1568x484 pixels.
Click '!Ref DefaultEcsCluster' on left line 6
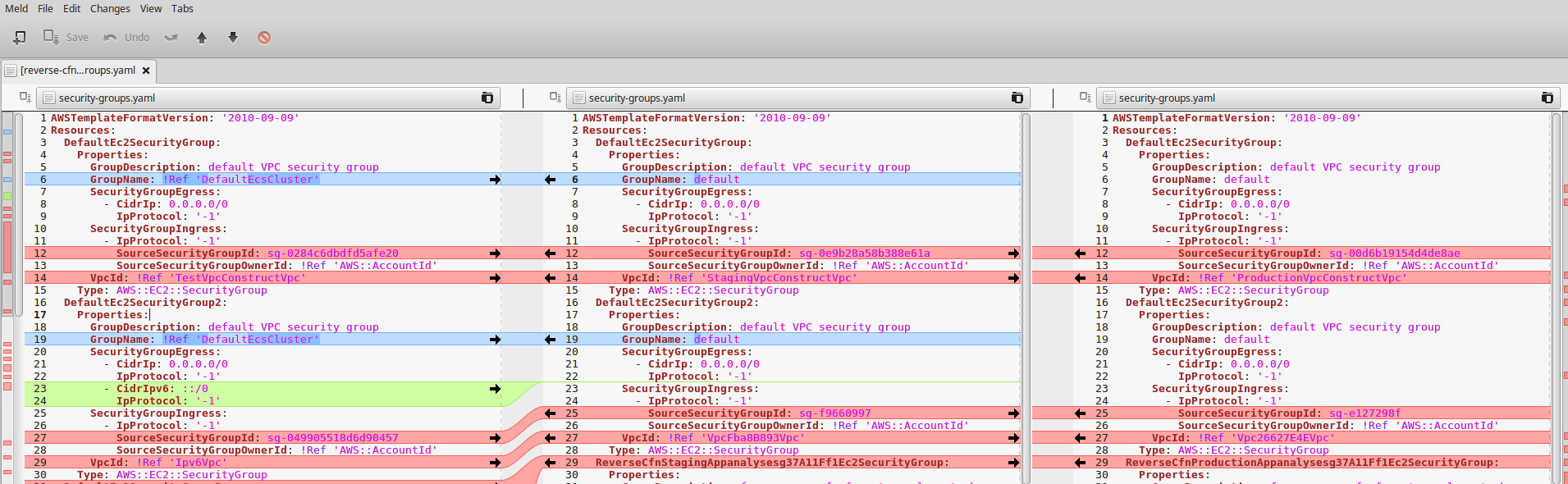(x=241, y=180)
